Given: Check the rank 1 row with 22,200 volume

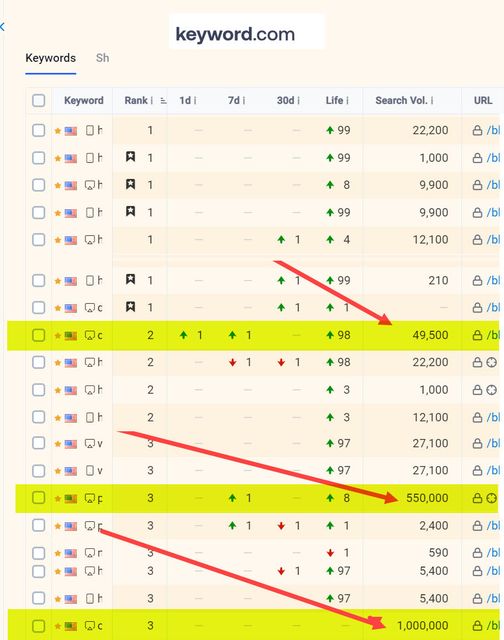Looking at the screenshot, I should (38, 131).
